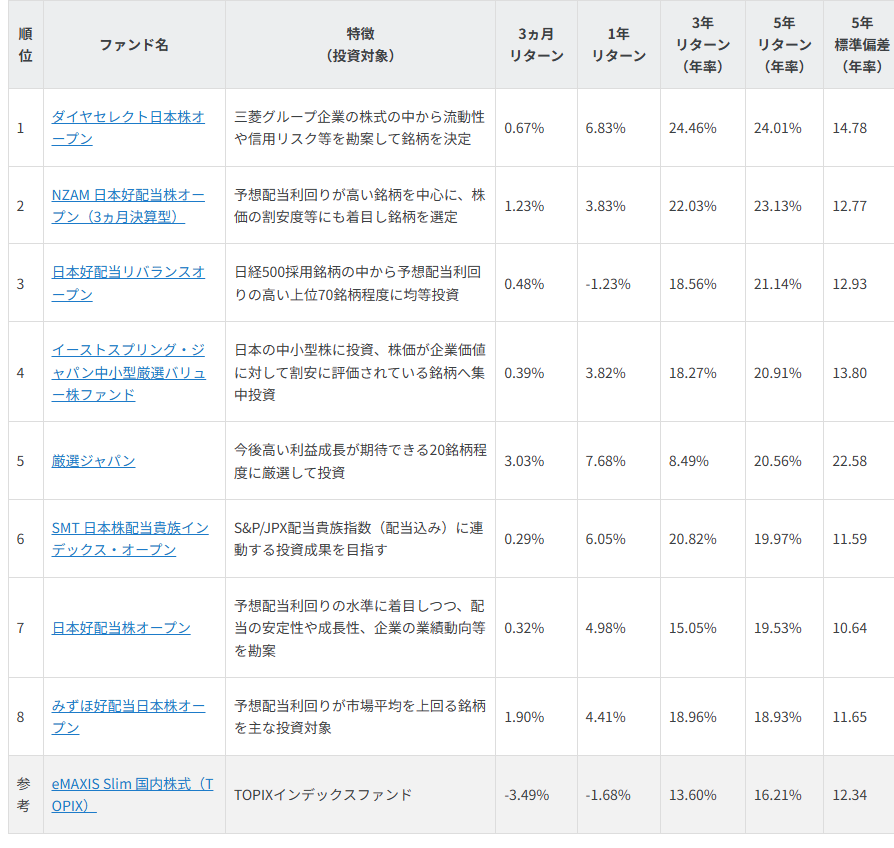This screenshot has height=848, width=894.
Task: Click the ファンド名 column header
Action: pyautogui.click(x=134, y=44)
